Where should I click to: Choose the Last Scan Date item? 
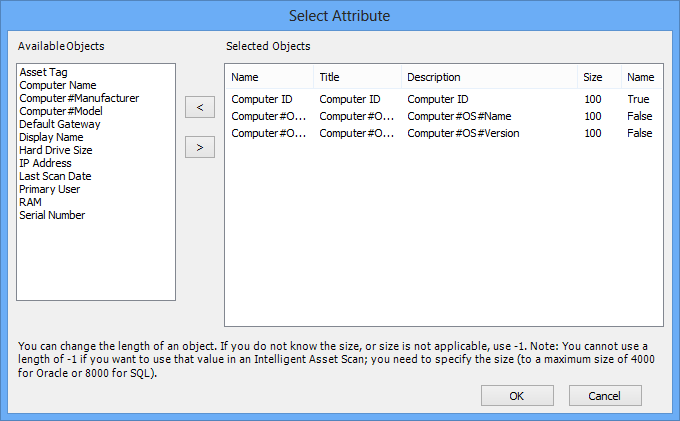click(55, 176)
